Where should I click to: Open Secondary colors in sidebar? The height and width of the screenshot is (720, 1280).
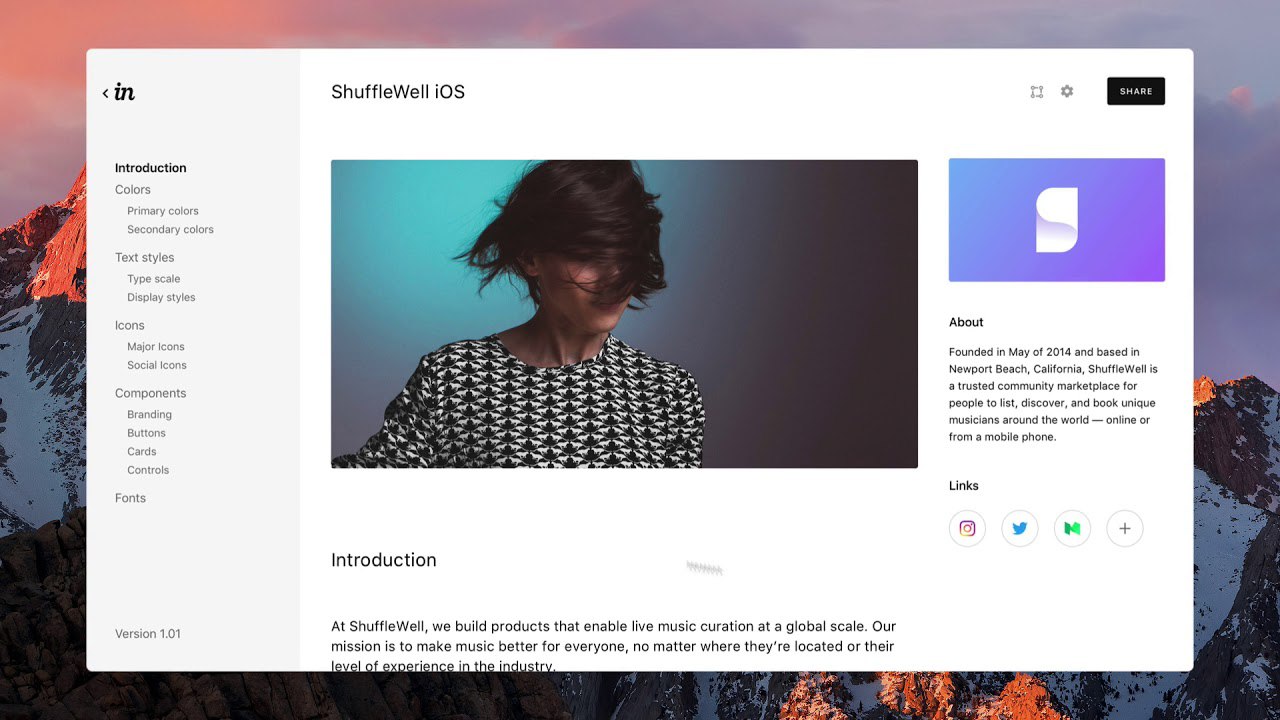[170, 229]
